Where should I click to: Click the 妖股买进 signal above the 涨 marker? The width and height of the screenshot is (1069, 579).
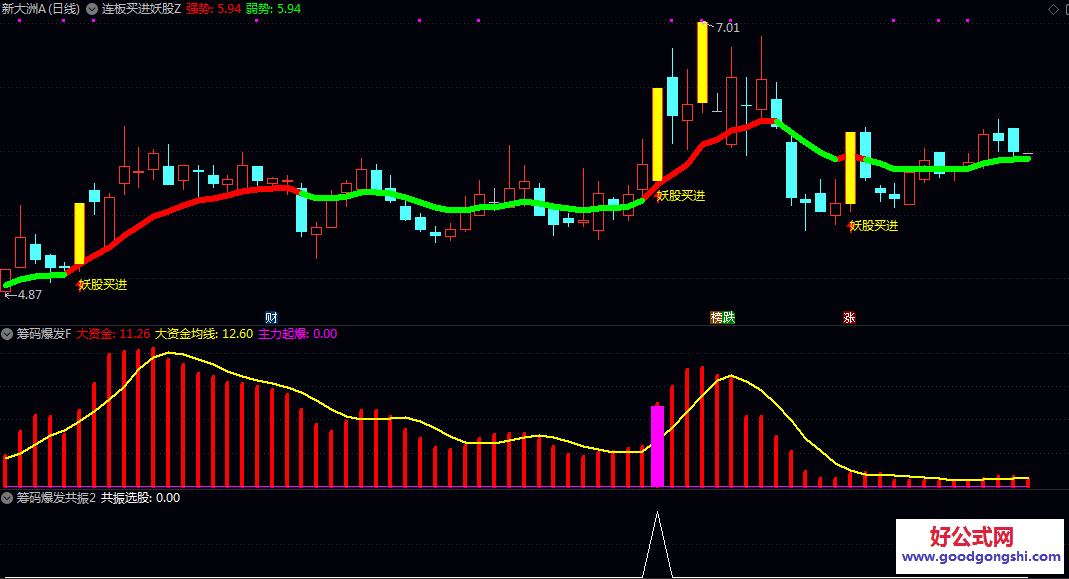873,226
